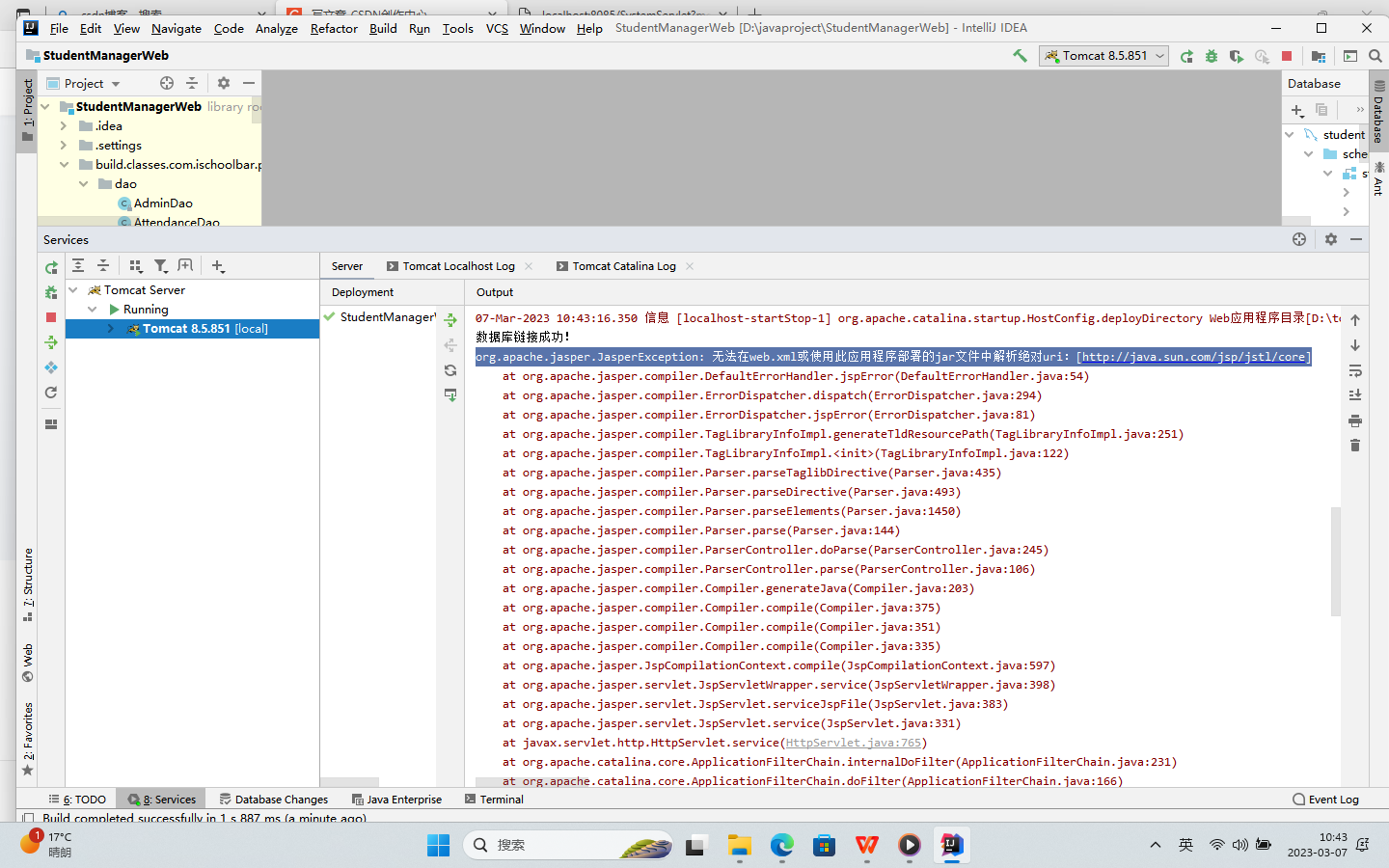
Task: Click the Add Service plus button
Action: (218, 266)
